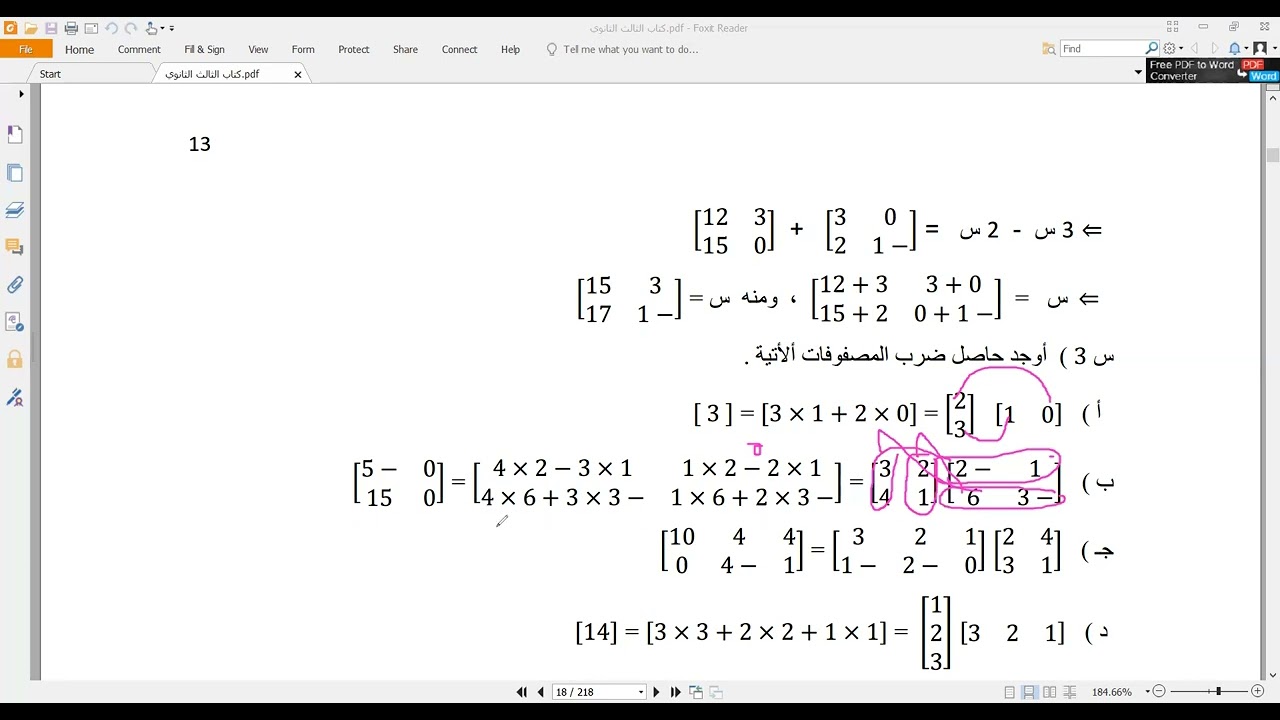Print the PDF with the printer icon
The image size is (1280, 720).
click(x=71, y=28)
